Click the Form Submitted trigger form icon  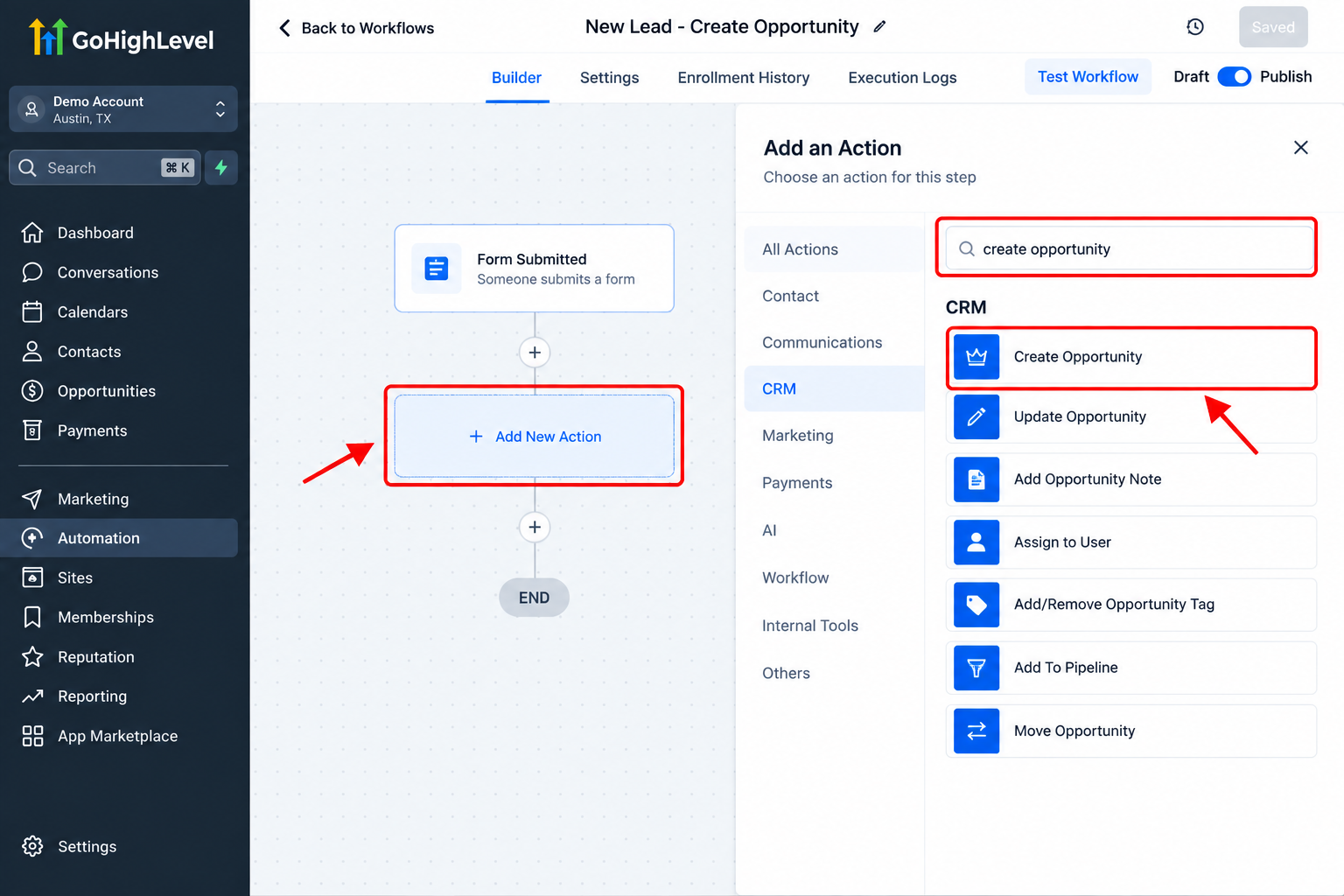436,269
